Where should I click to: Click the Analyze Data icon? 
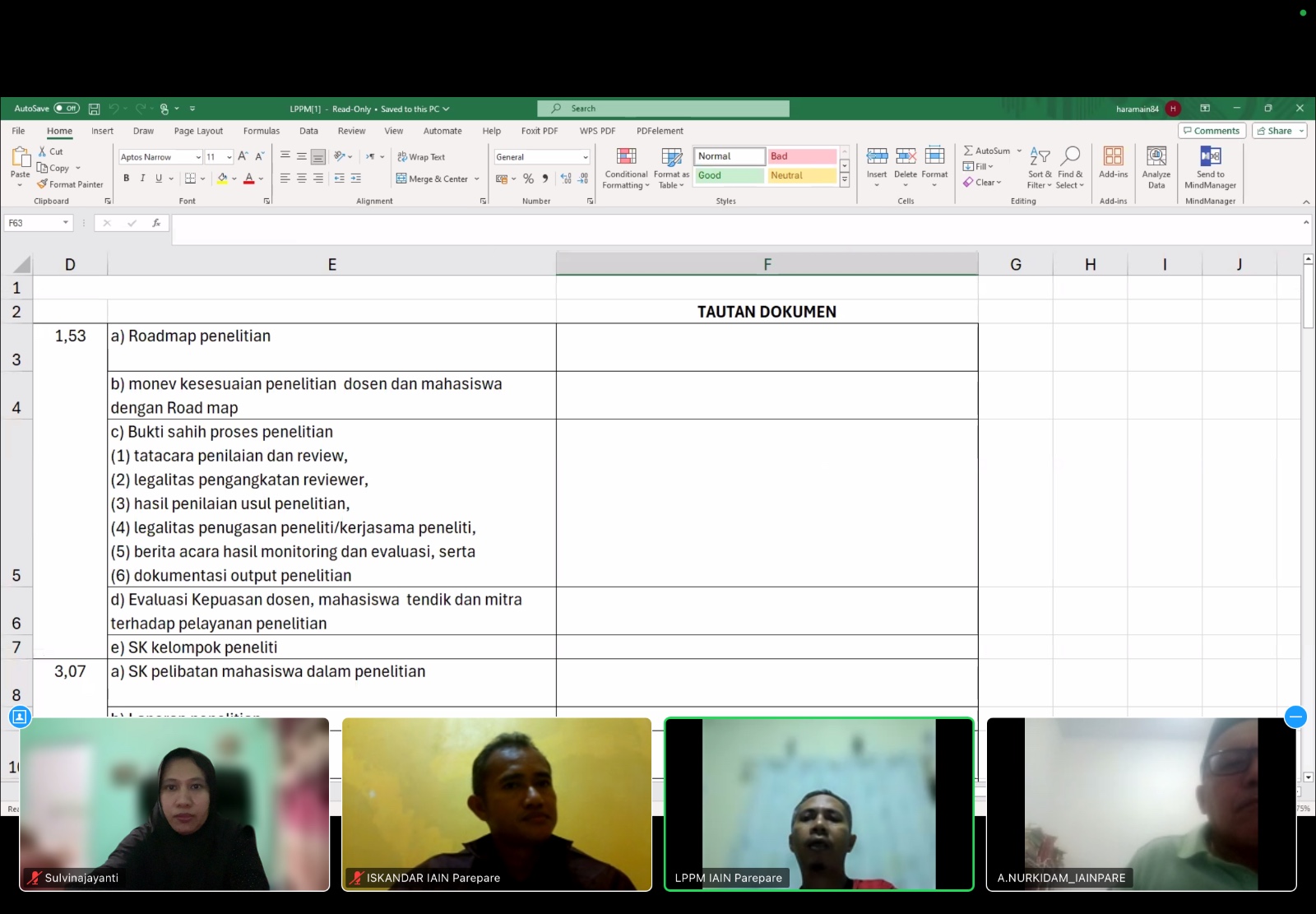coord(1156,168)
